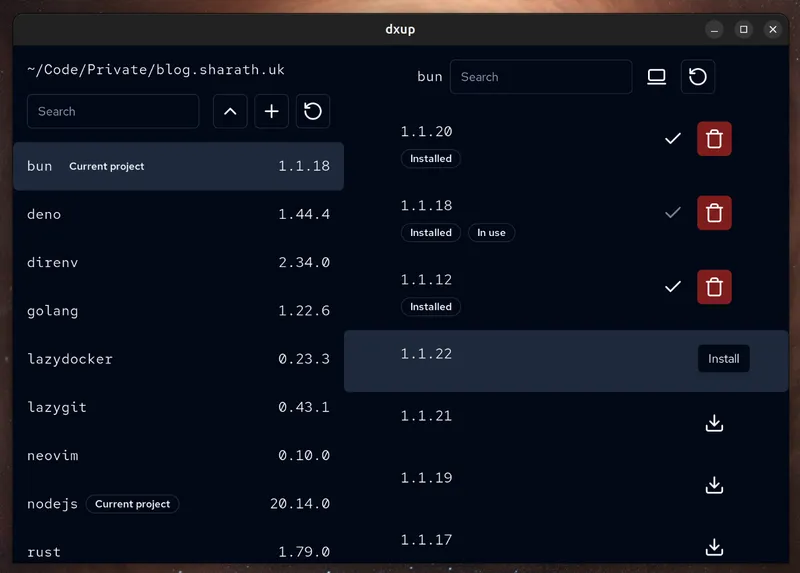Click the project path ~/Code/Private/blog.sharath.uk

(x=156, y=70)
